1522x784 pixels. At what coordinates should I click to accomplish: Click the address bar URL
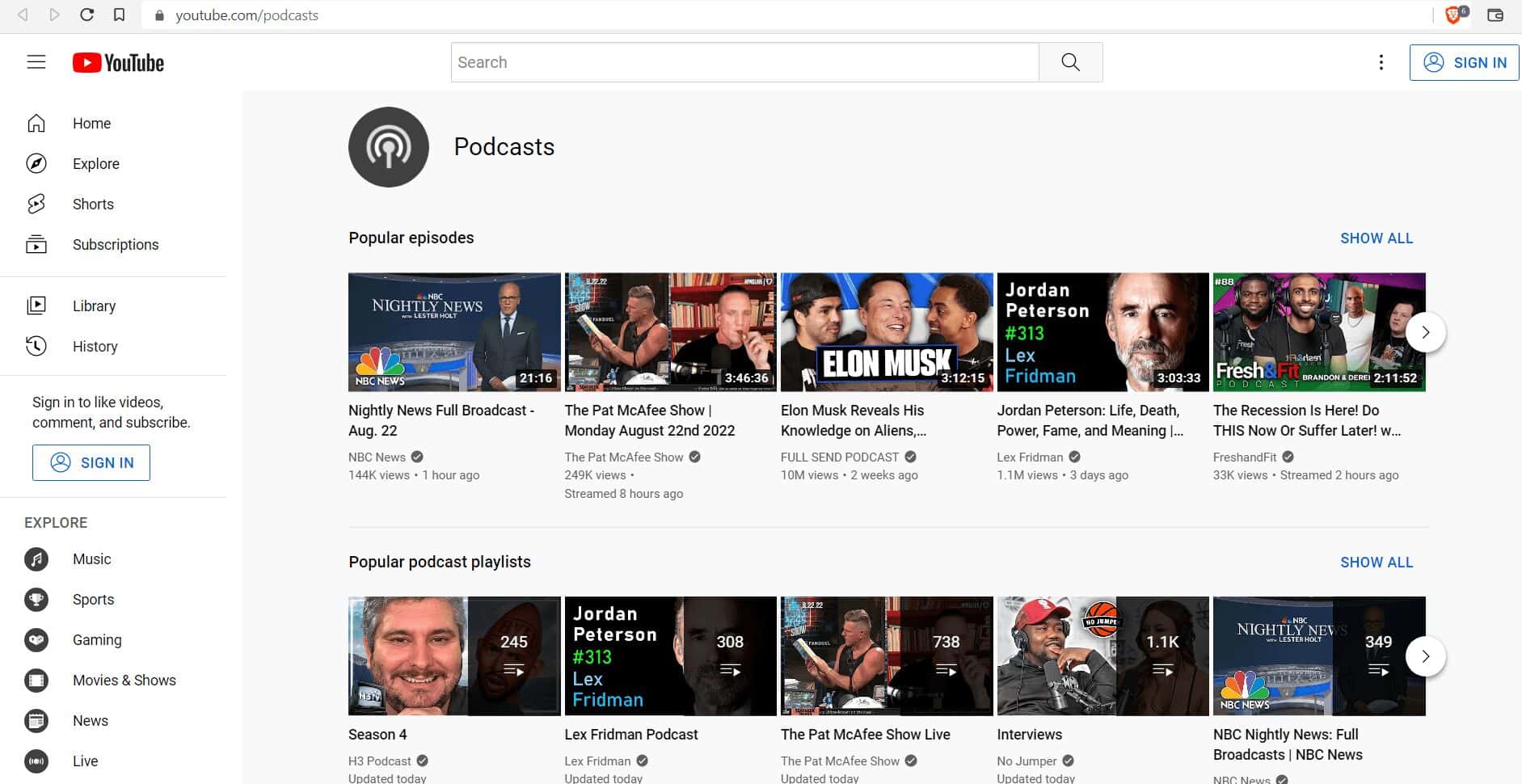tap(247, 15)
